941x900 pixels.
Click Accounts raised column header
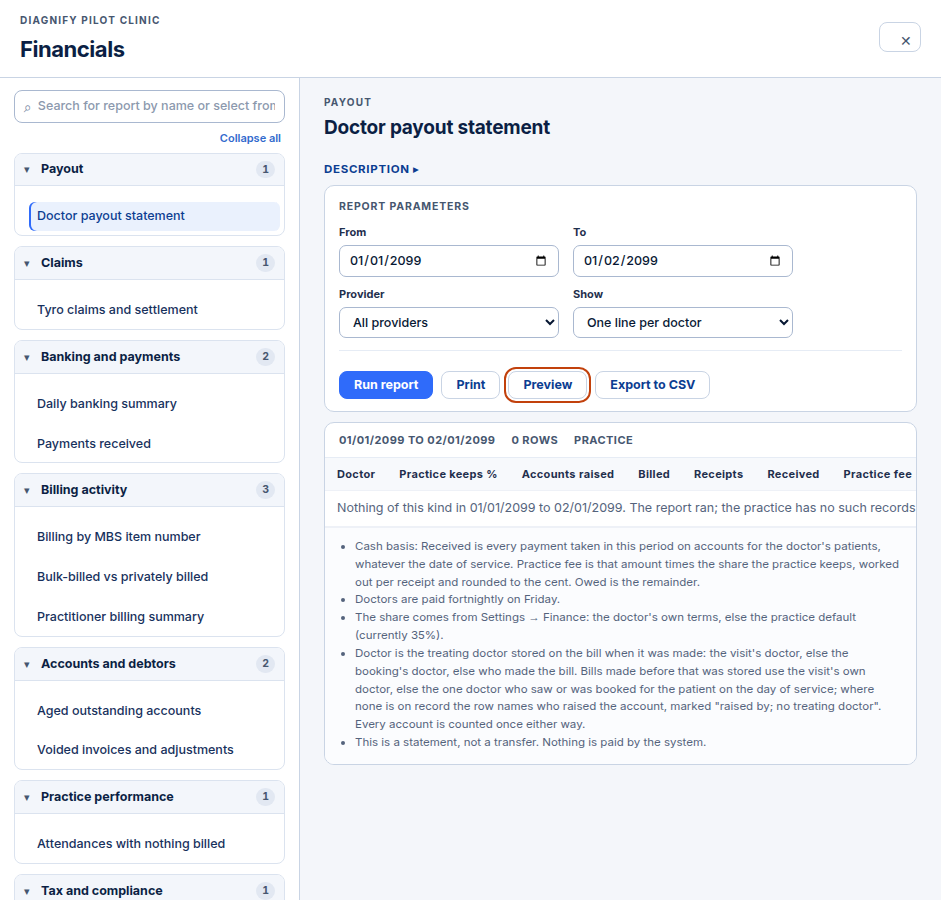[x=567, y=475]
